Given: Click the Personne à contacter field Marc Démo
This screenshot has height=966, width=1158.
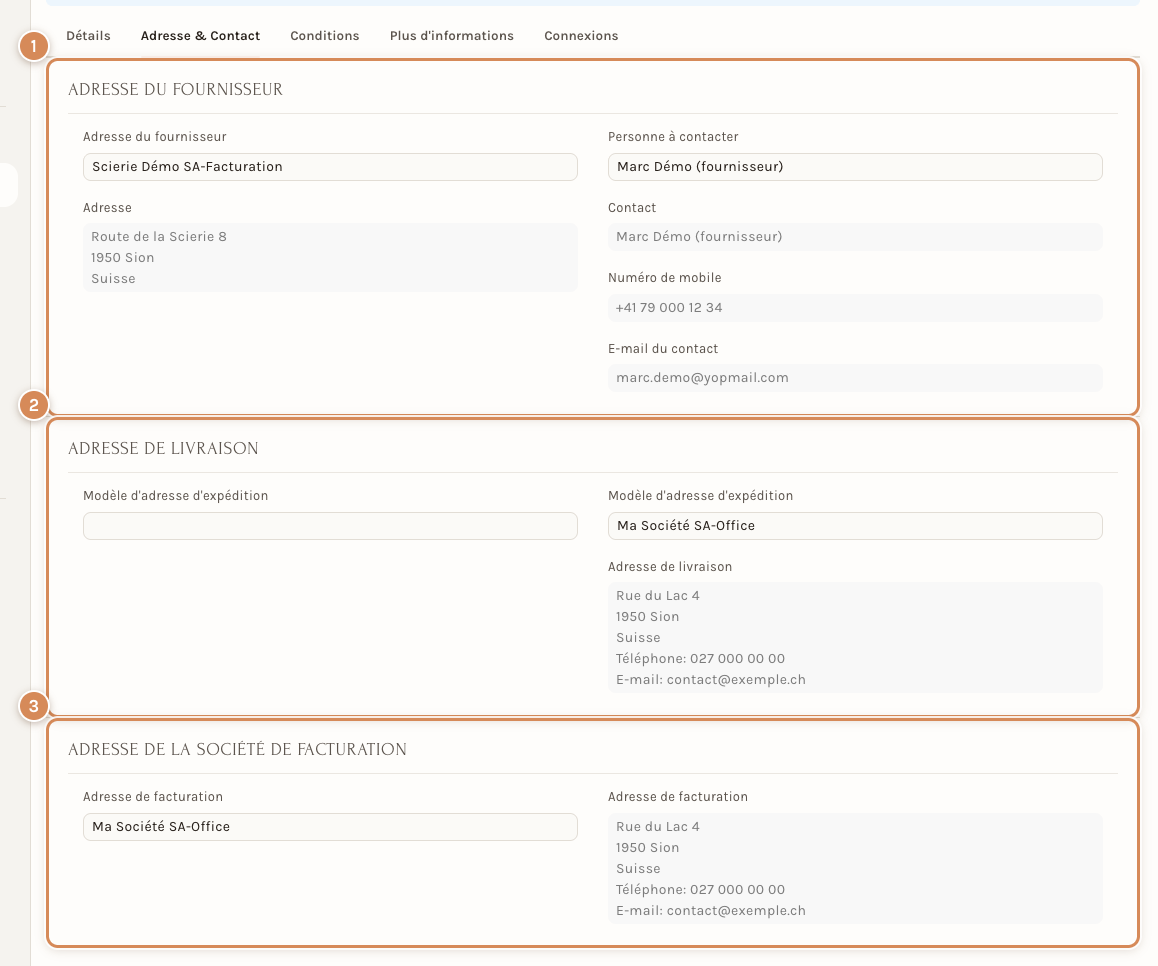Looking at the screenshot, I should (x=855, y=167).
